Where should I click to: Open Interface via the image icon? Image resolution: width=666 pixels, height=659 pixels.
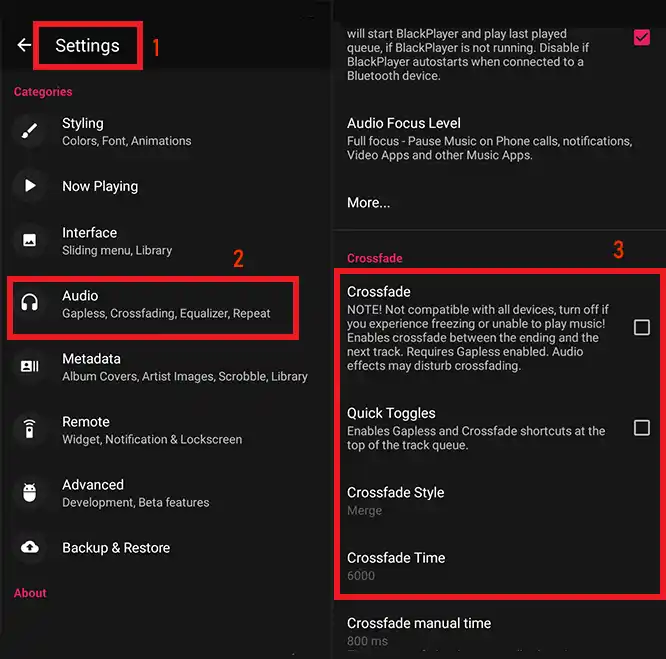tap(29, 240)
